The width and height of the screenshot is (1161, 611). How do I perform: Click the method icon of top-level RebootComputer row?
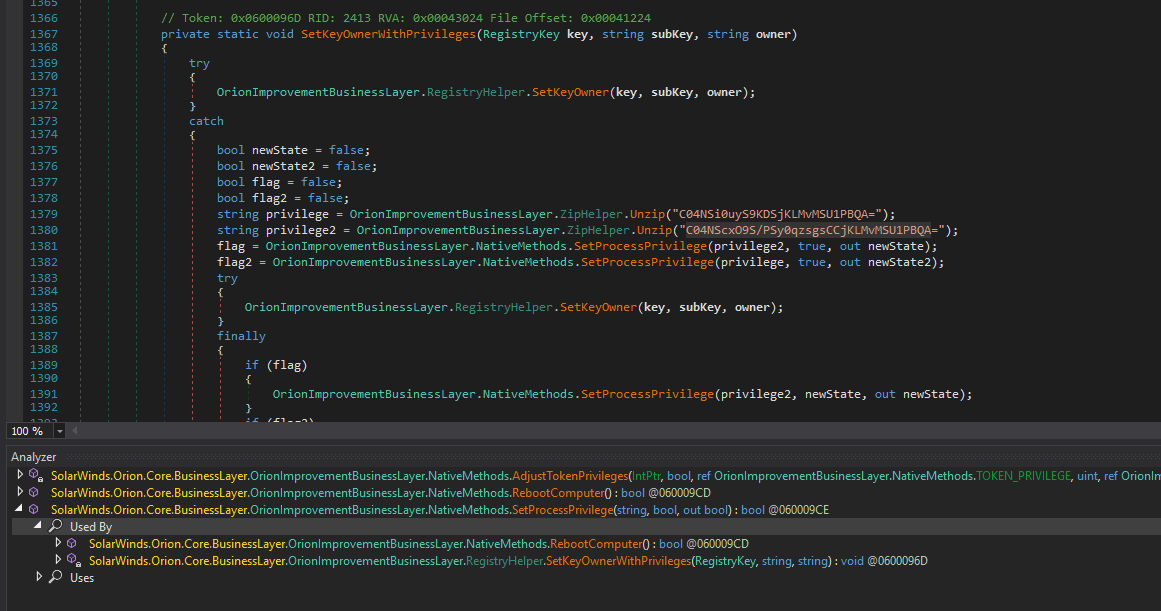pos(33,492)
